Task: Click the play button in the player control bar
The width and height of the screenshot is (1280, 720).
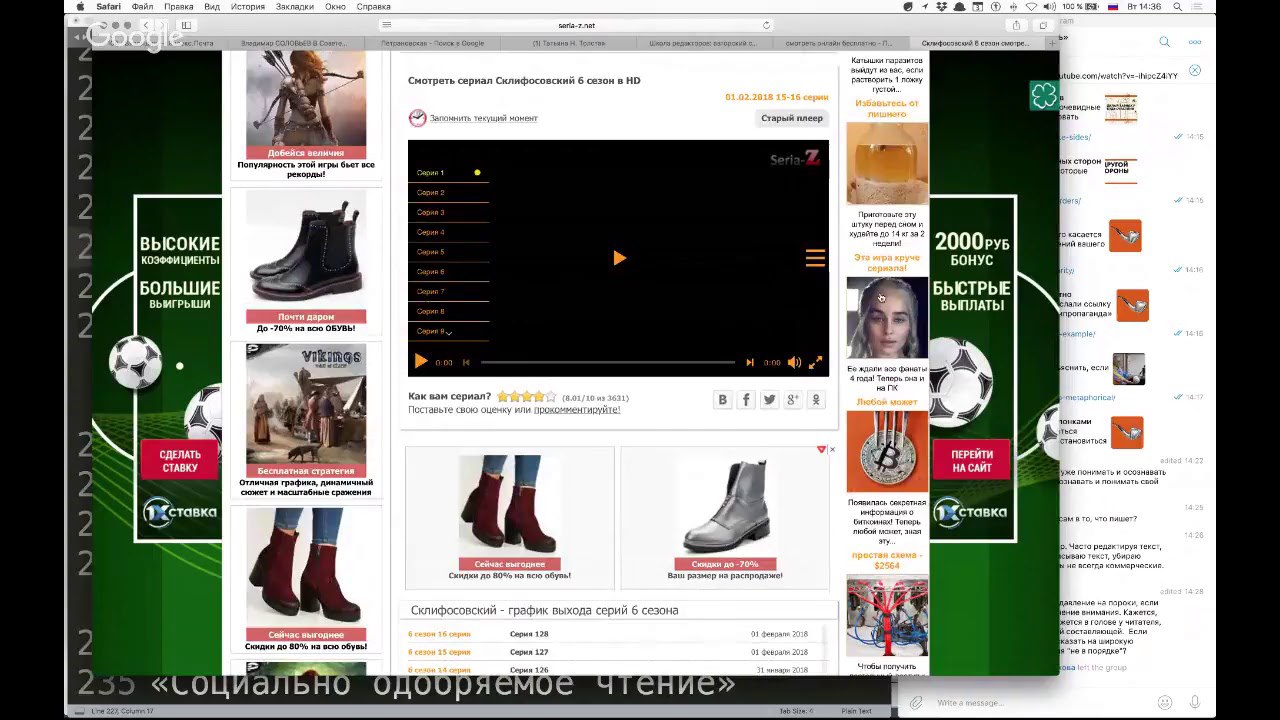Action: (x=420, y=362)
